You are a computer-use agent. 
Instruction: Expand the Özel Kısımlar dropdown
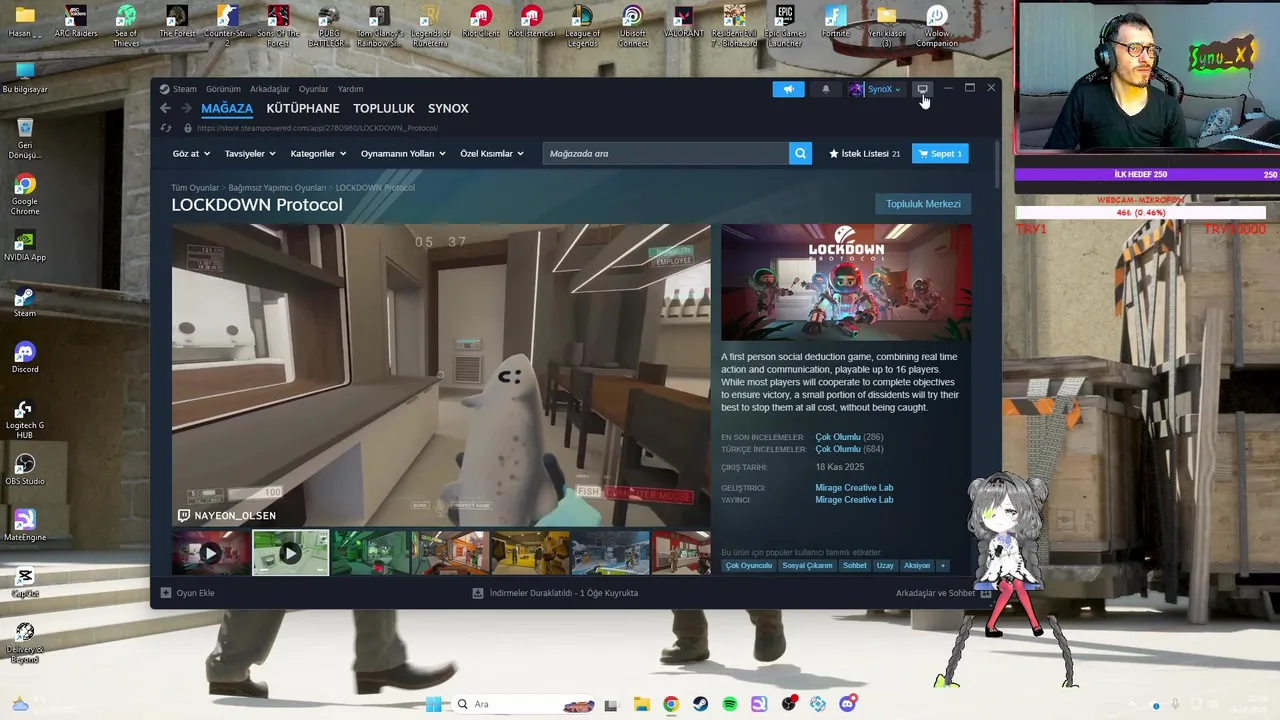[491, 153]
